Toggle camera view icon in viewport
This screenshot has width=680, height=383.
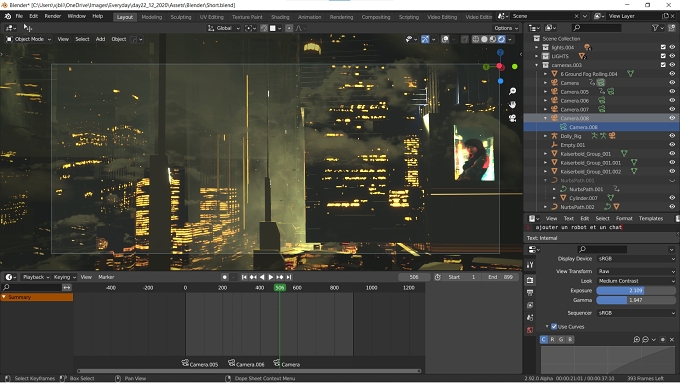(x=512, y=118)
